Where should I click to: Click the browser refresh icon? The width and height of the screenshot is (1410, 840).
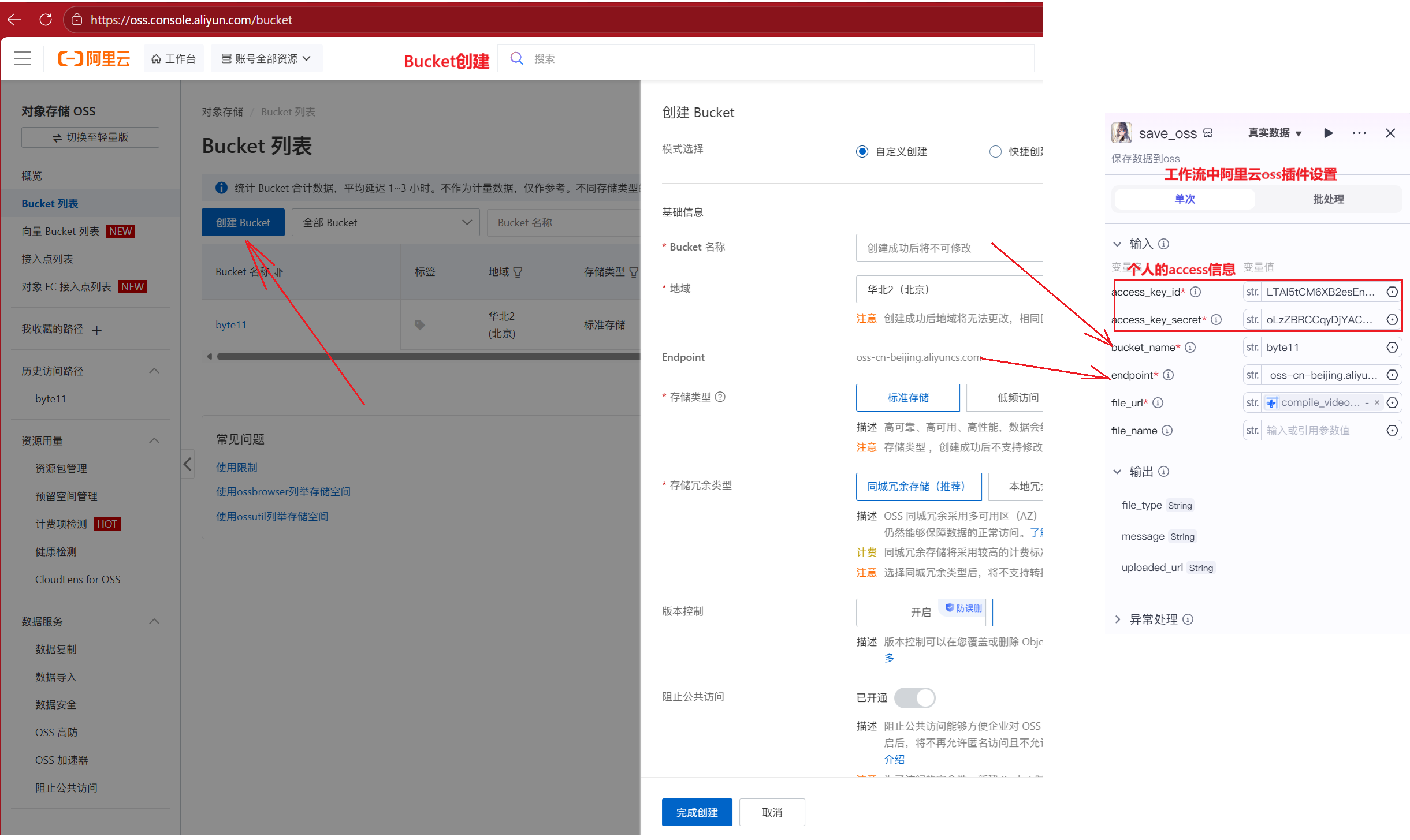[x=46, y=20]
